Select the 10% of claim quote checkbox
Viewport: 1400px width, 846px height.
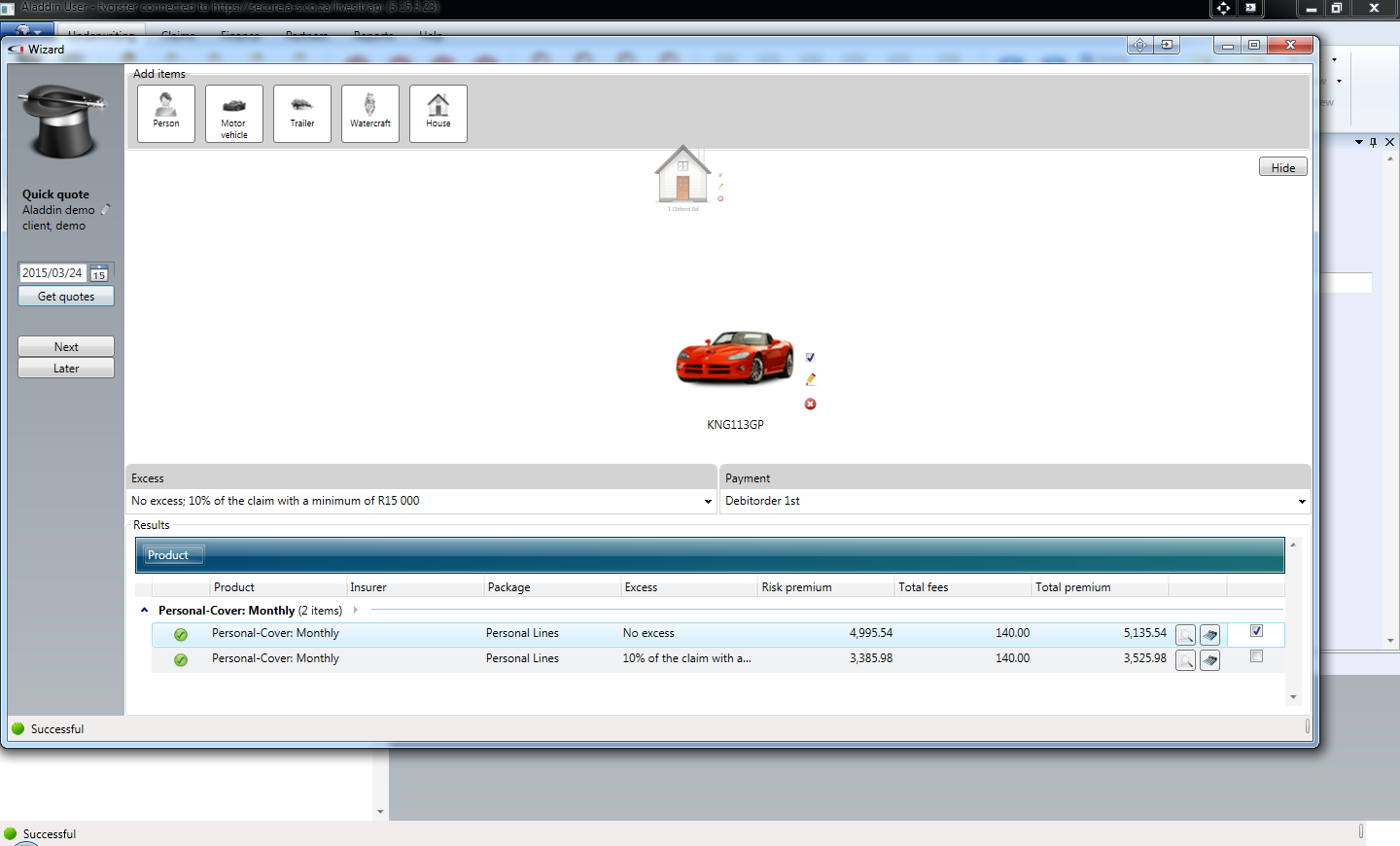[1256, 656]
